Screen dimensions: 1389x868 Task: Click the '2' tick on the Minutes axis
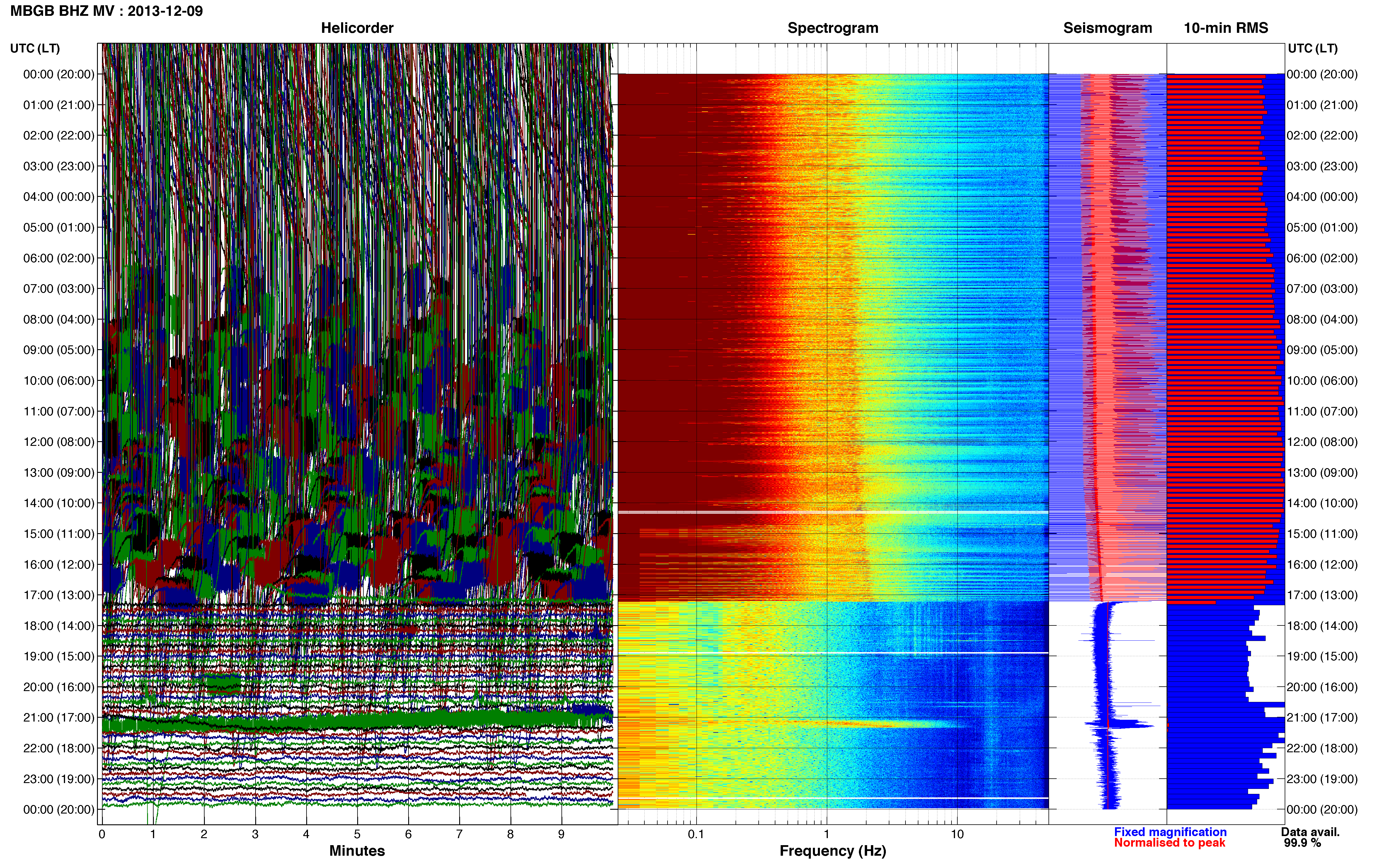pos(204,834)
